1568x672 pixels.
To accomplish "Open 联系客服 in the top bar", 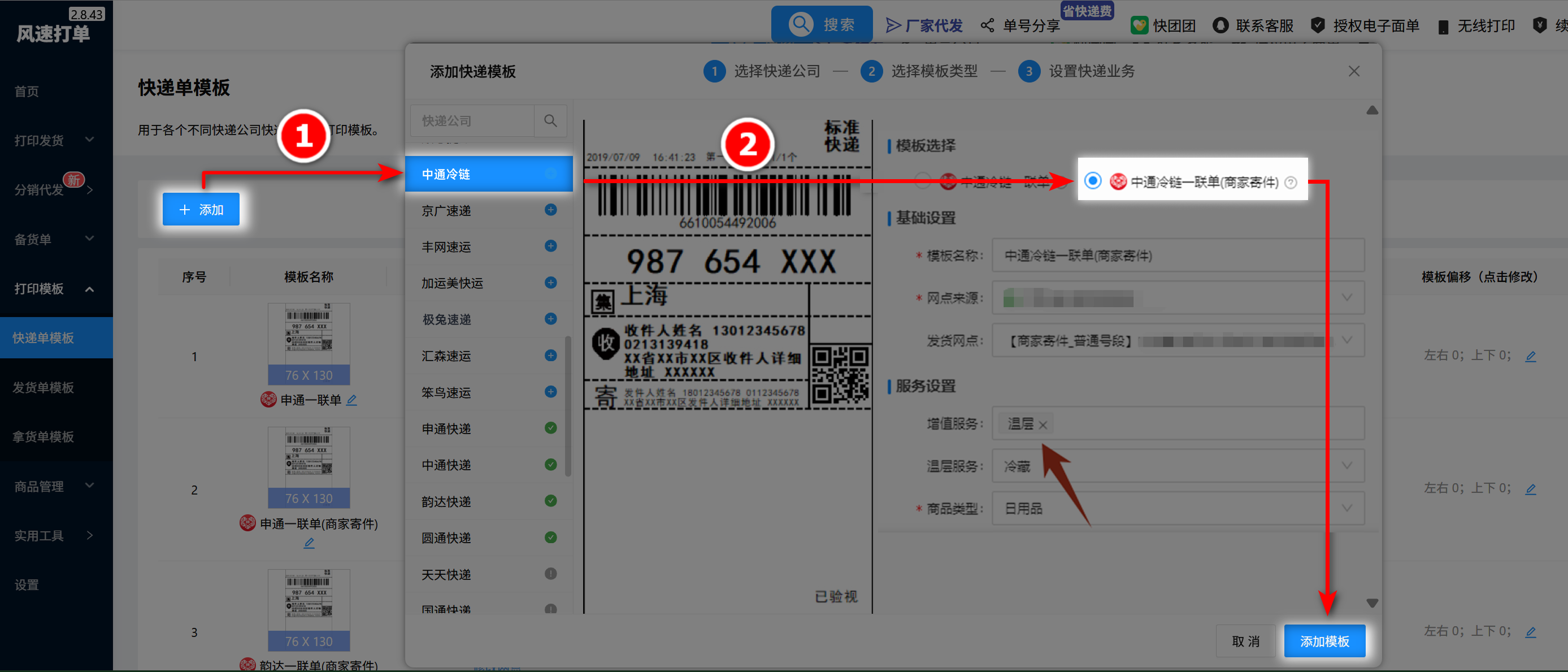I will point(1253,25).
